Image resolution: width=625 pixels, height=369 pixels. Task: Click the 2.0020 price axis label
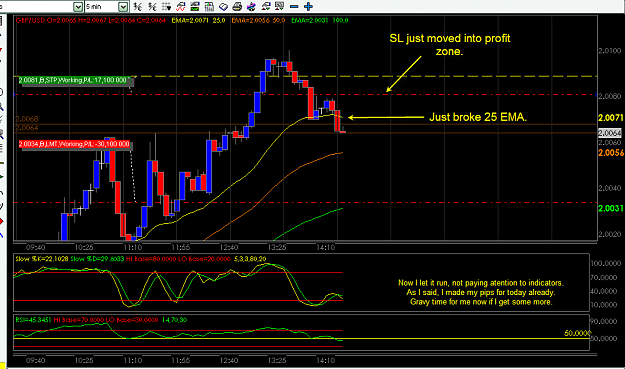tap(610, 234)
